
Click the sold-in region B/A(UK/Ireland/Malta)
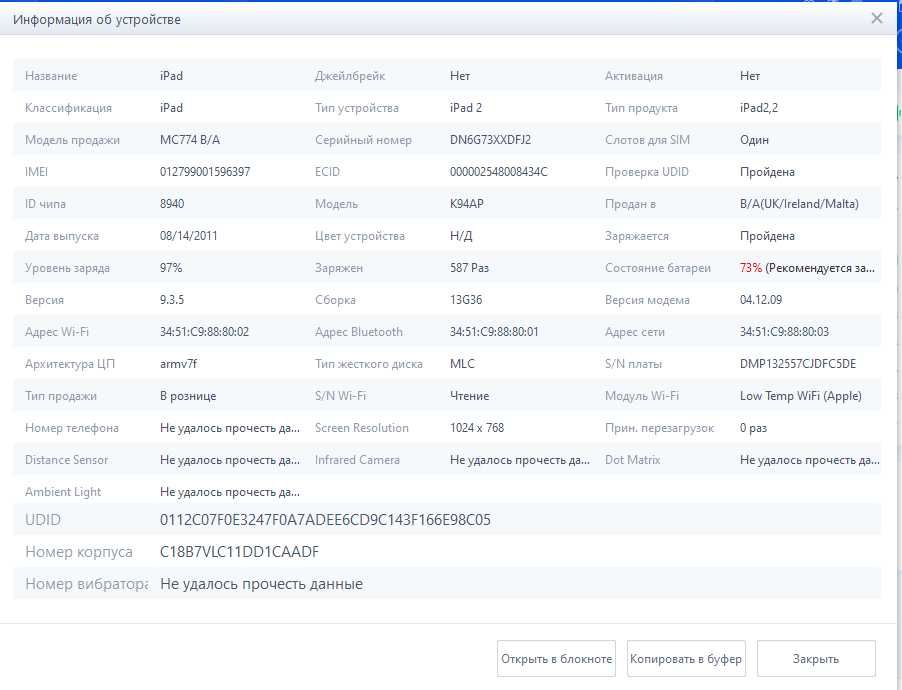point(799,204)
